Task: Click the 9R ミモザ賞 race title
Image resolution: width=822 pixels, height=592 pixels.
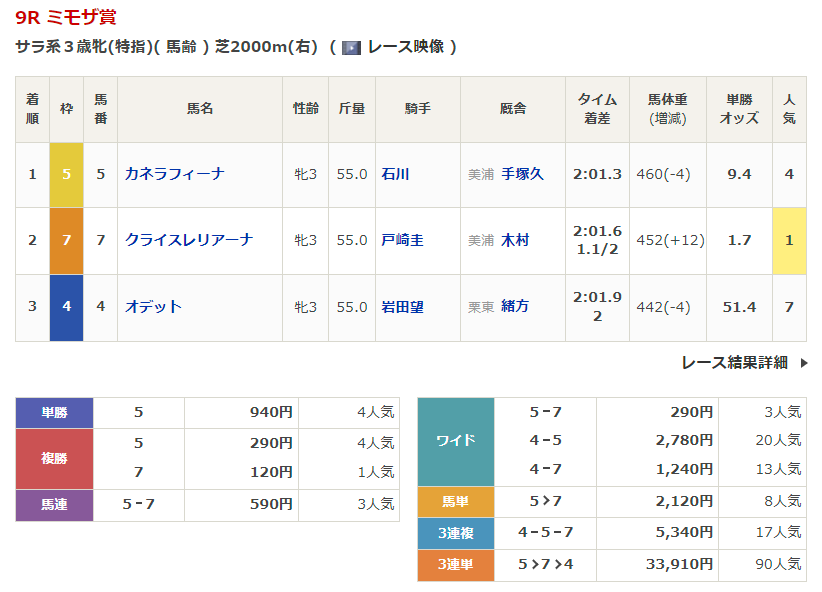Action: (64, 19)
